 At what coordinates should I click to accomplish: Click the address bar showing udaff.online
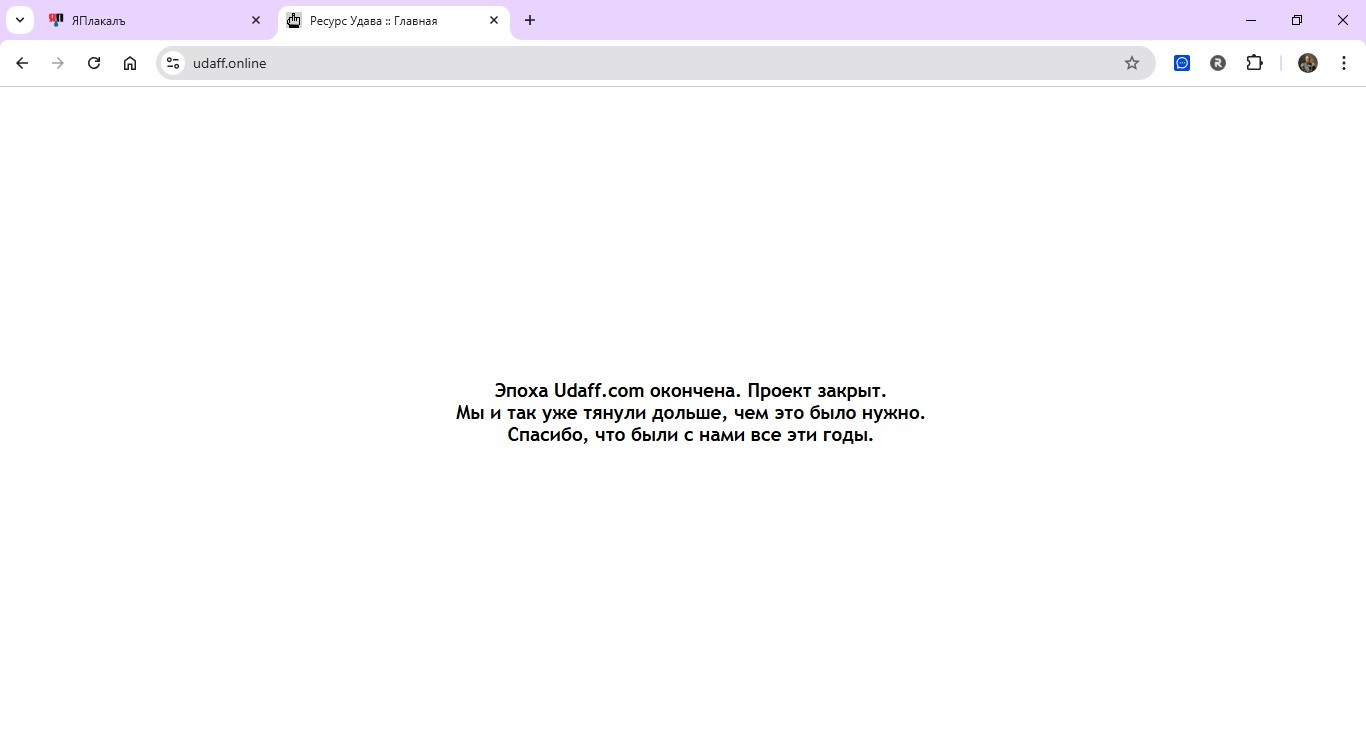pyautogui.click(x=640, y=63)
